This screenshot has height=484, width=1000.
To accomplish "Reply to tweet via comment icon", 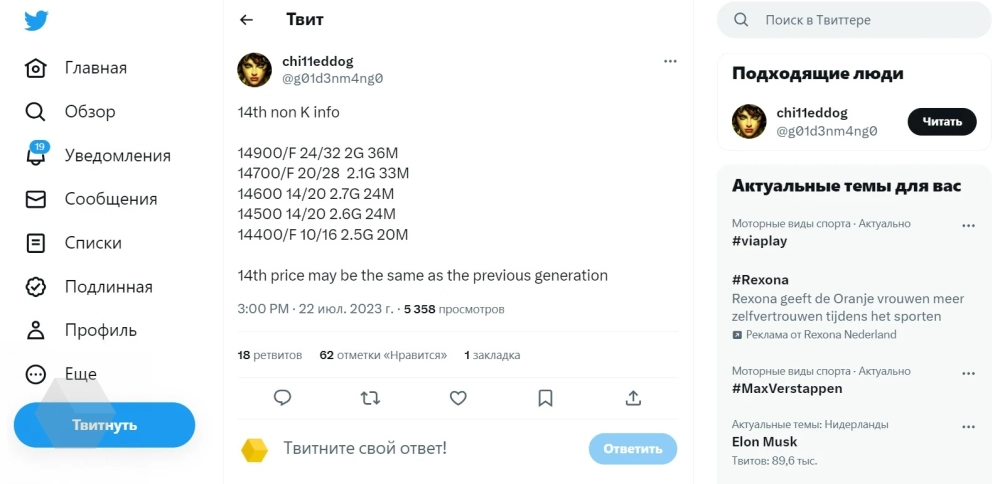I will click(282, 398).
